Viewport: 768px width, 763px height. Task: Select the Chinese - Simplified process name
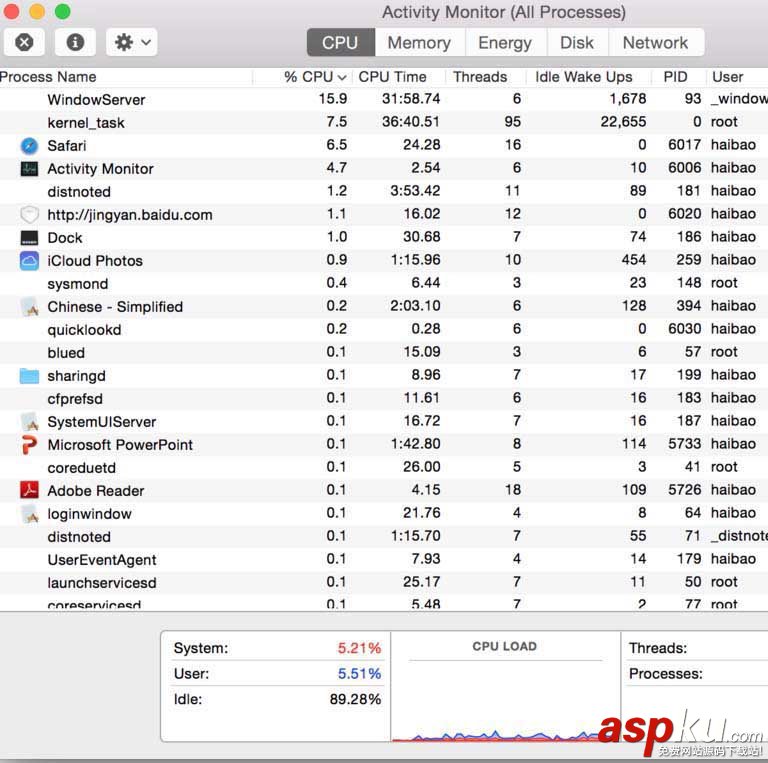[115, 307]
